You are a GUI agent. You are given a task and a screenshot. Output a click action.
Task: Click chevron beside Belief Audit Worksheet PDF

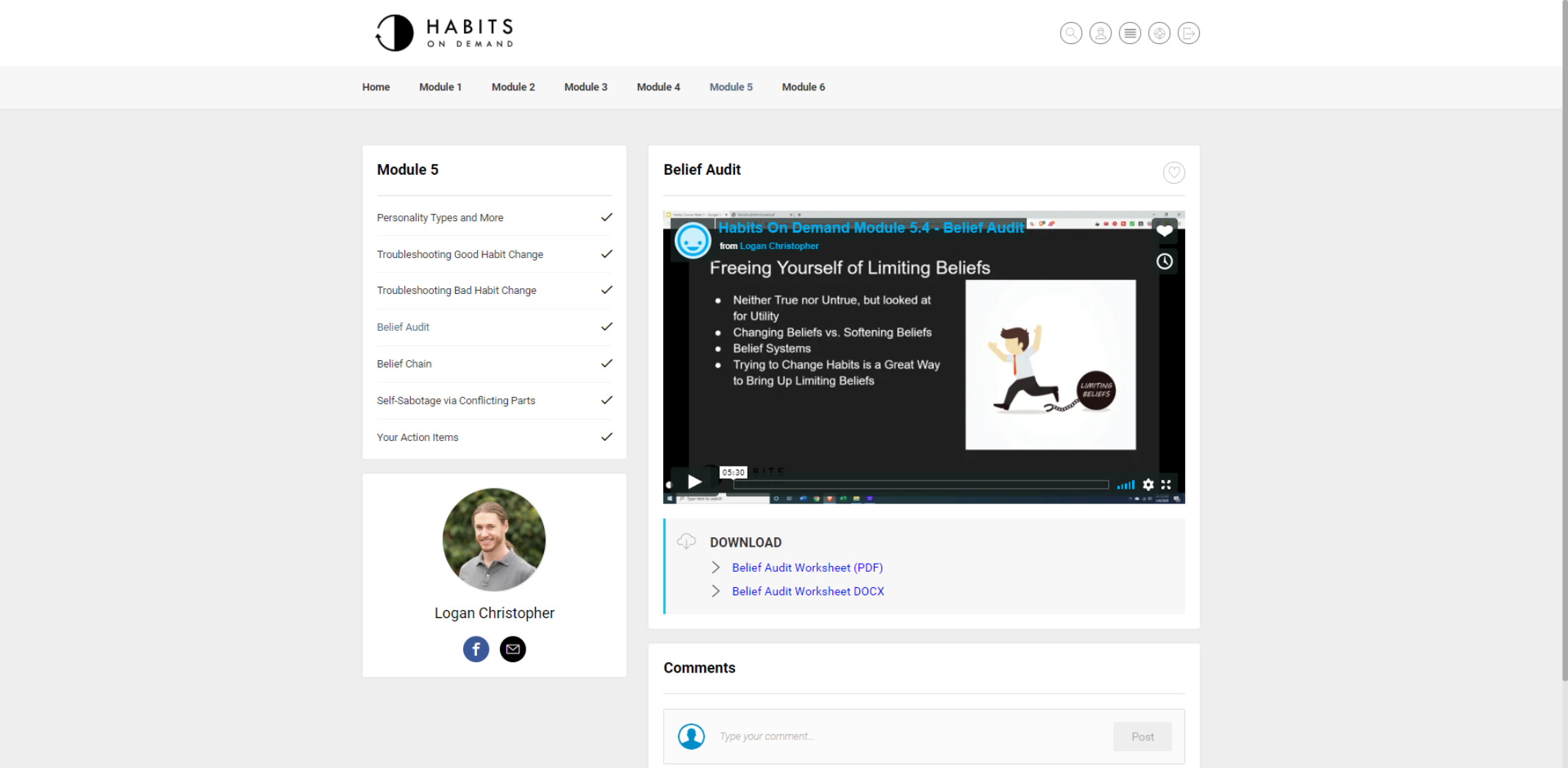(x=715, y=567)
